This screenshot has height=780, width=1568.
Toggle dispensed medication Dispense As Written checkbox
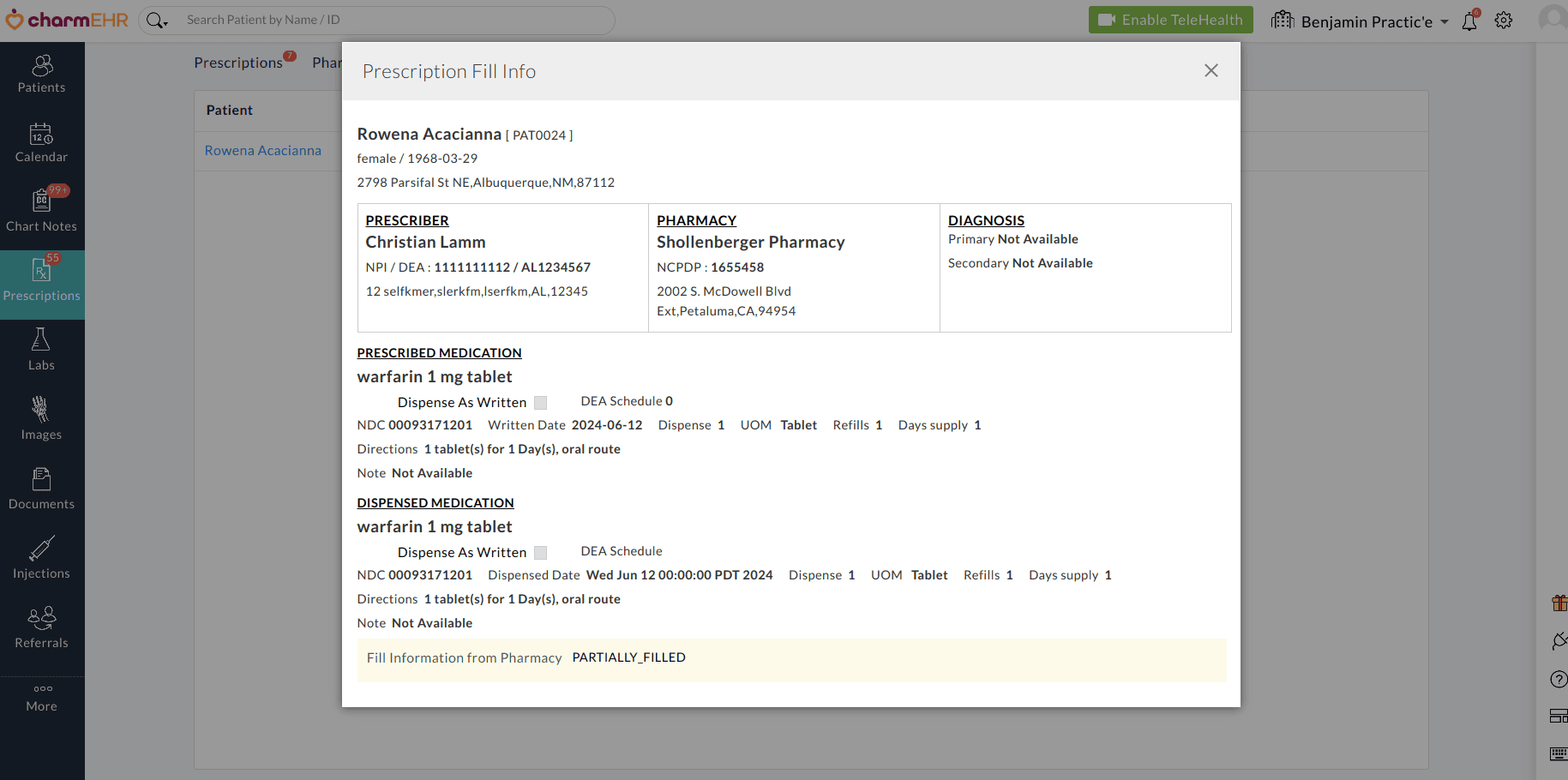pos(540,553)
